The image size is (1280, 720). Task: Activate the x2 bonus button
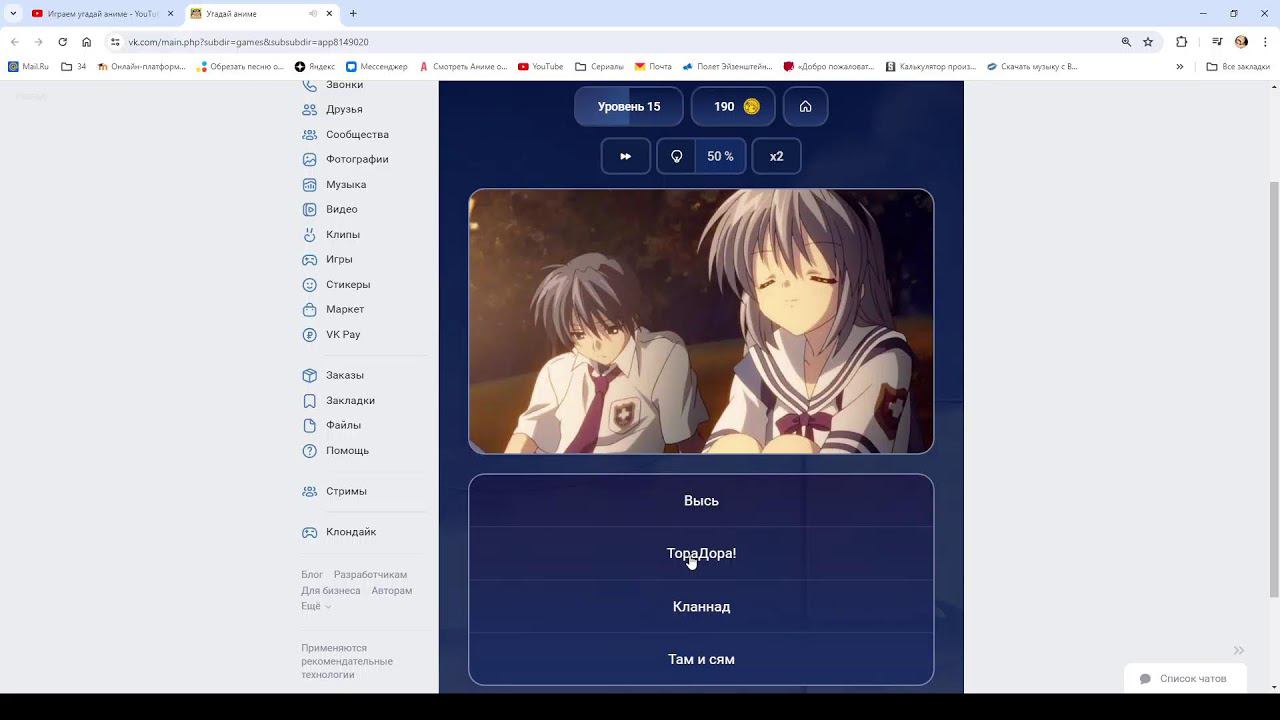point(776,156)
